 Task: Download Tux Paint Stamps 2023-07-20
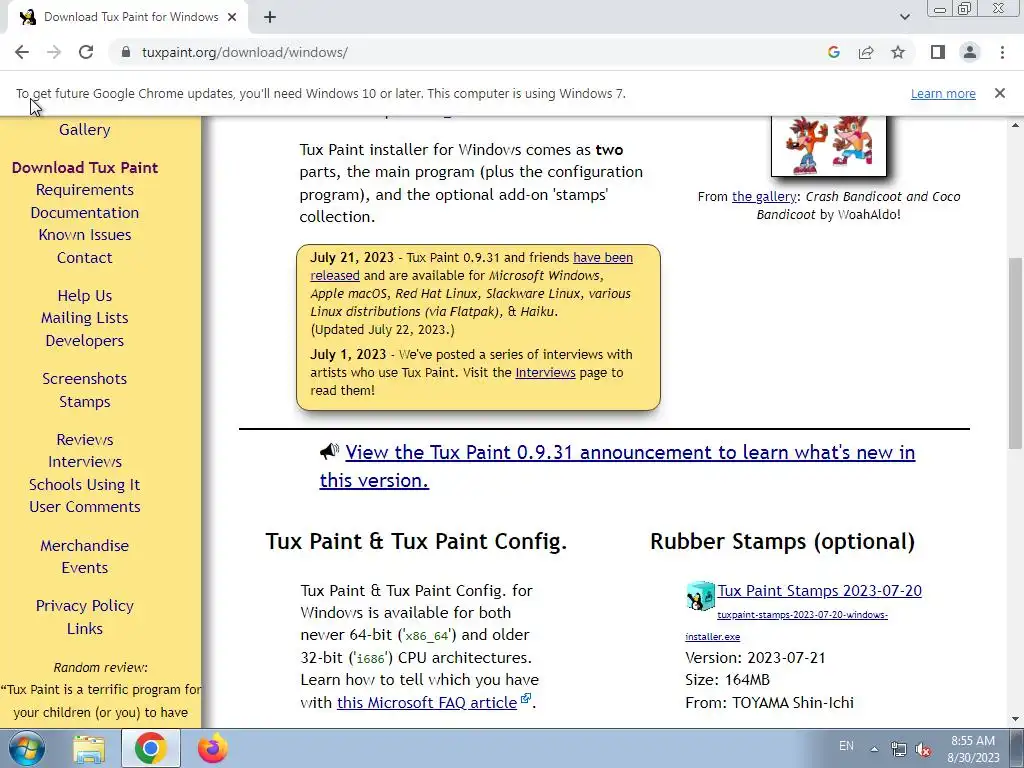(820, 591)
